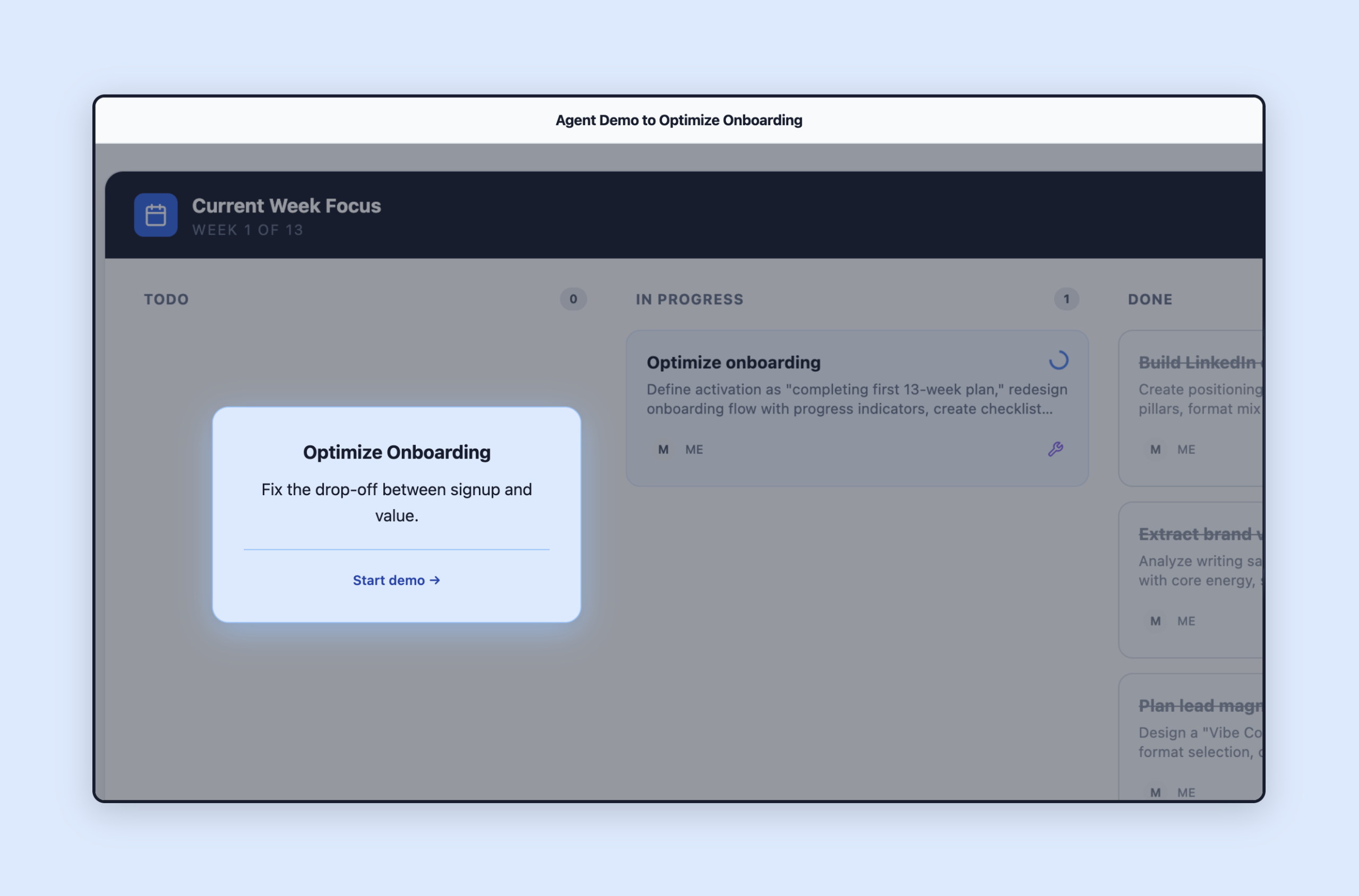The height and width of the screenshot is (896, 1359).
Task: Select the DONE column header
Action: 1150,299
